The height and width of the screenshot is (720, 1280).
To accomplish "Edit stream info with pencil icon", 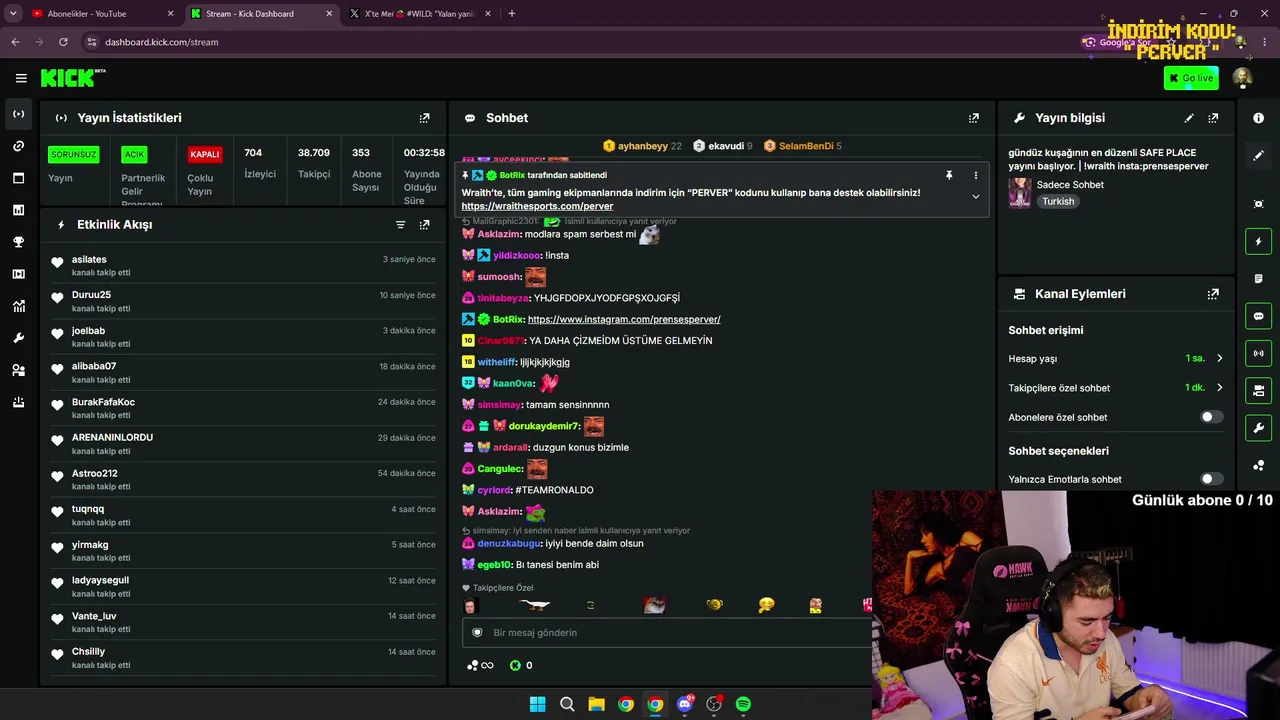I will point(1189,118).
